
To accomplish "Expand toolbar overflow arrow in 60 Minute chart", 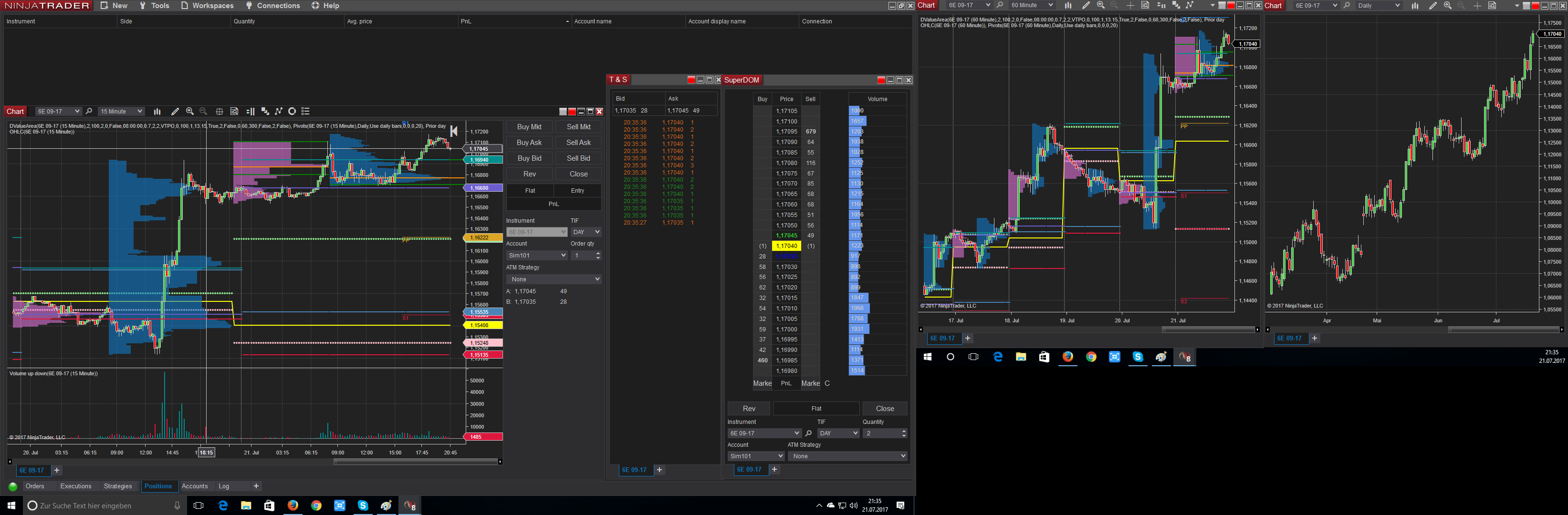I will click(x=1212, y=5).
